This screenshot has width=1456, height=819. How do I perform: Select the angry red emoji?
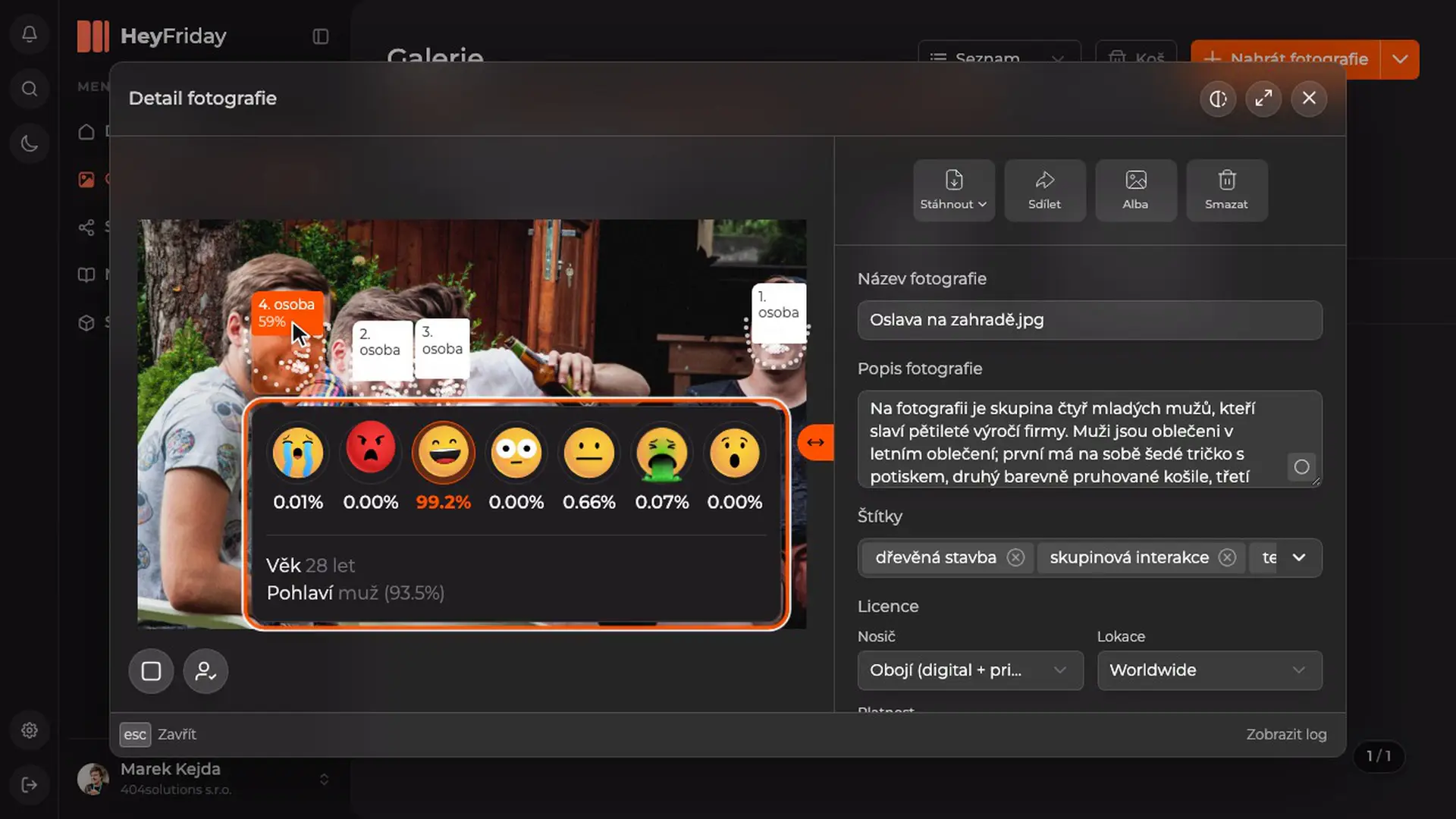click(371, 453)
